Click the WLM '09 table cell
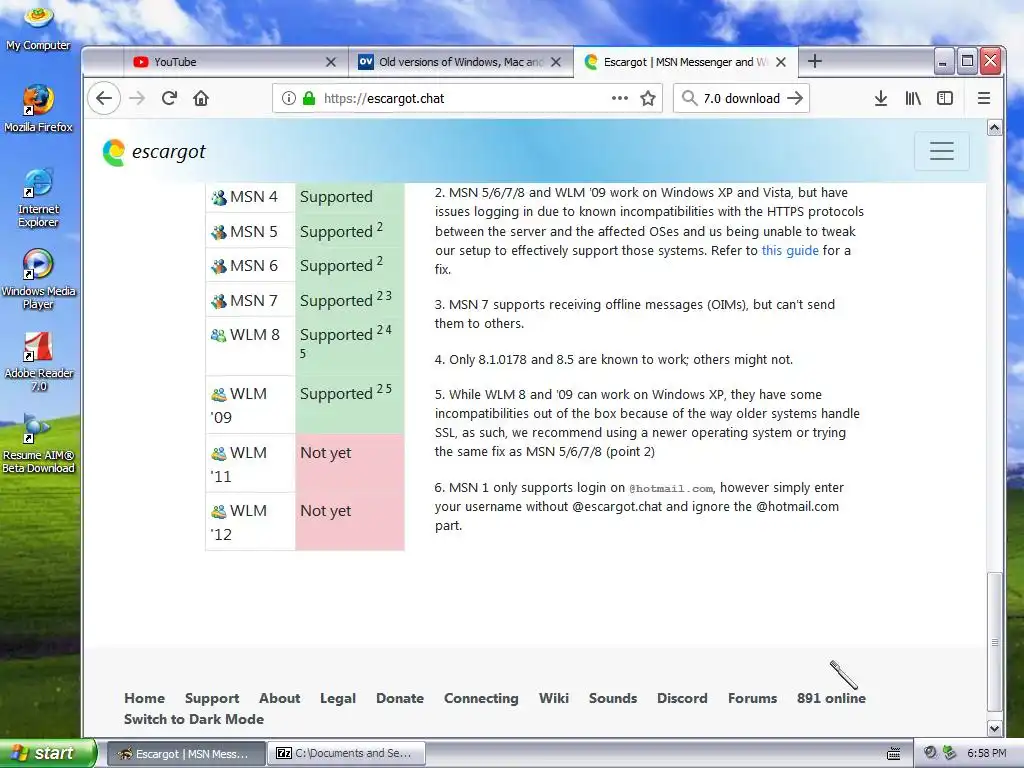Screen dimensions: 1024x768 [251, 405]
